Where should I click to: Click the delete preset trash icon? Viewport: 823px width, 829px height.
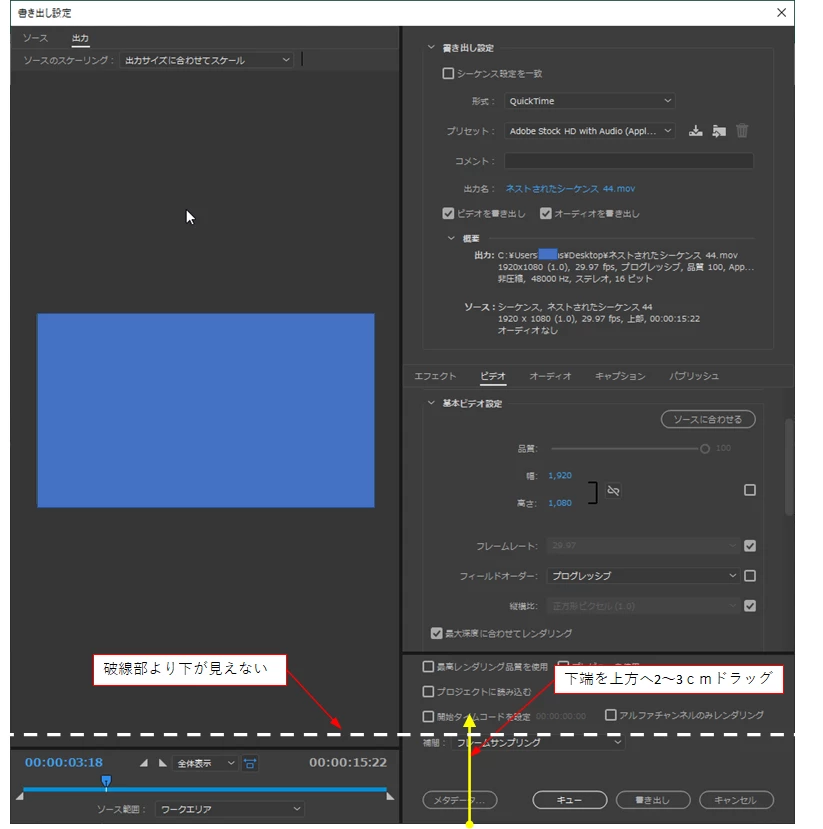(x=742, y=131)
